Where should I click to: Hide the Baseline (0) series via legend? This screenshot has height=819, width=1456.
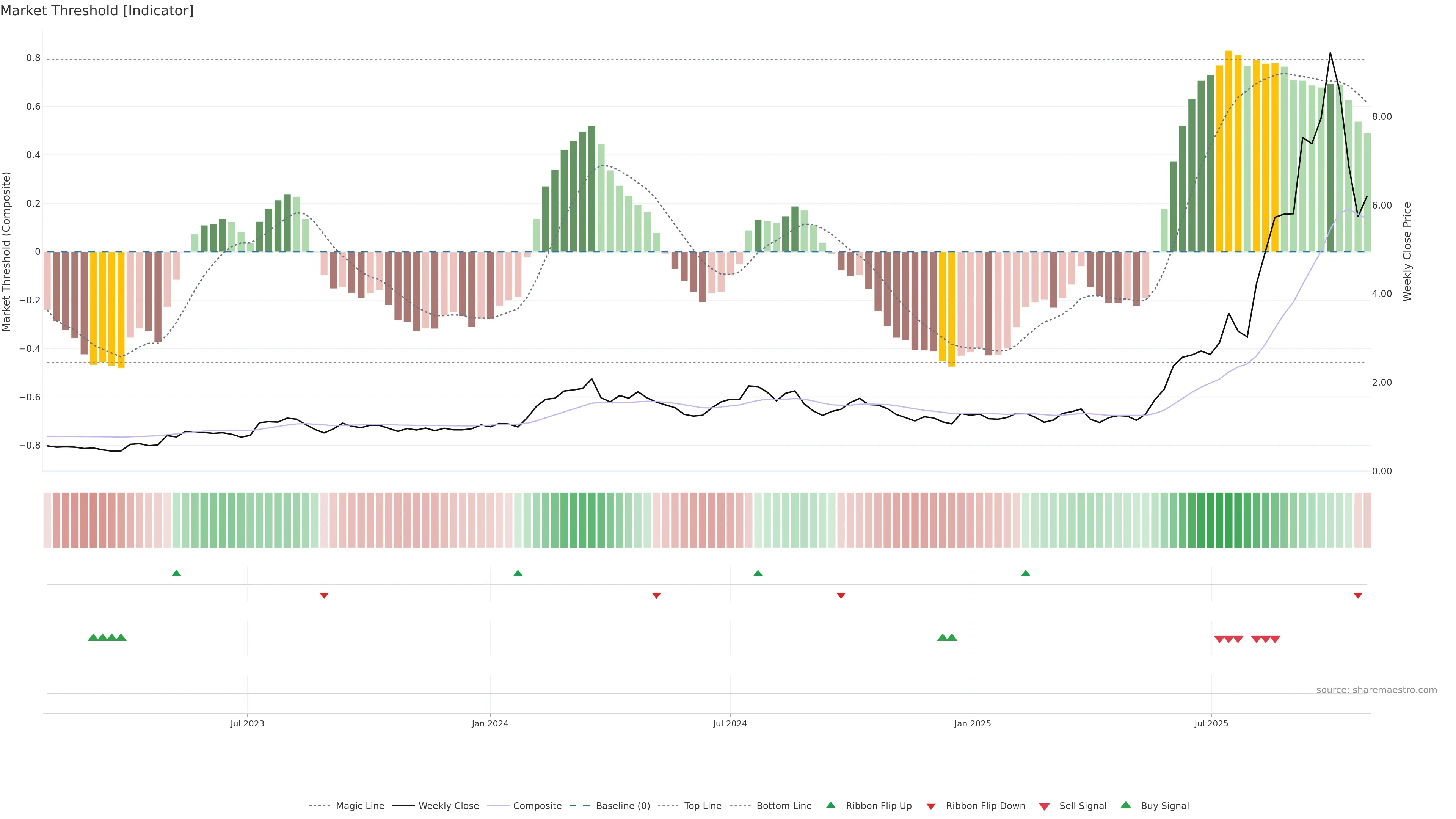coord(622,806)
